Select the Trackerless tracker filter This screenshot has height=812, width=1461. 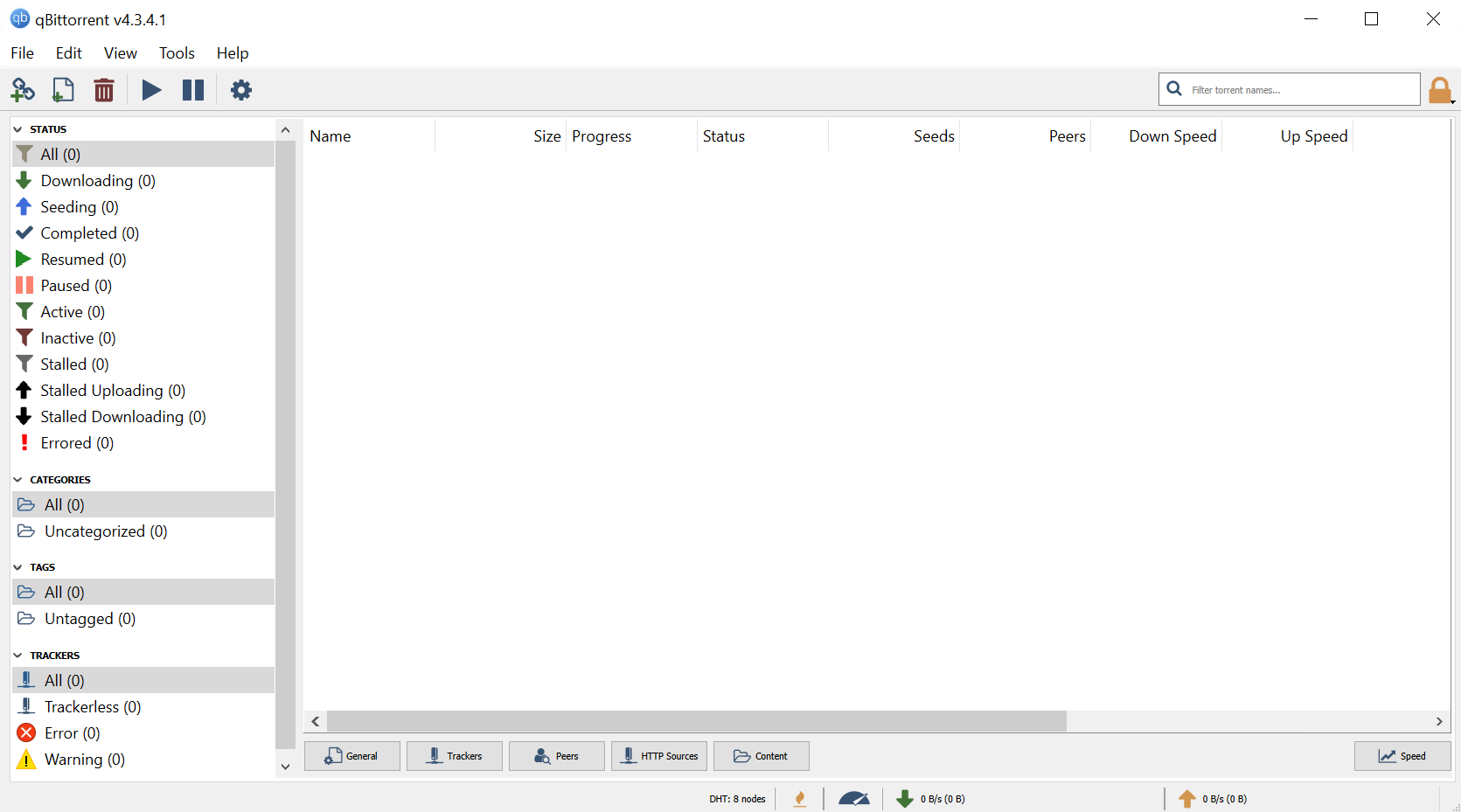[x=143, y=707]
